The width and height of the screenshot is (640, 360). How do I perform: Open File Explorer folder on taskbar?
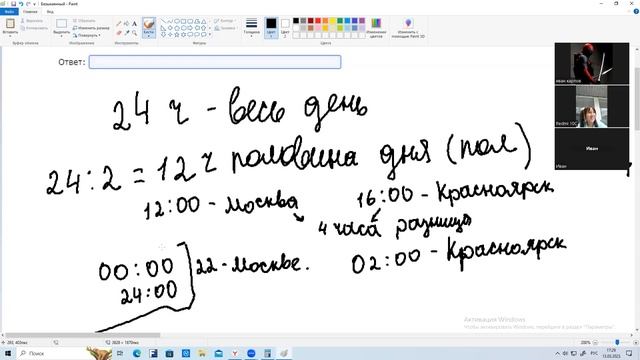click(202, 353)
